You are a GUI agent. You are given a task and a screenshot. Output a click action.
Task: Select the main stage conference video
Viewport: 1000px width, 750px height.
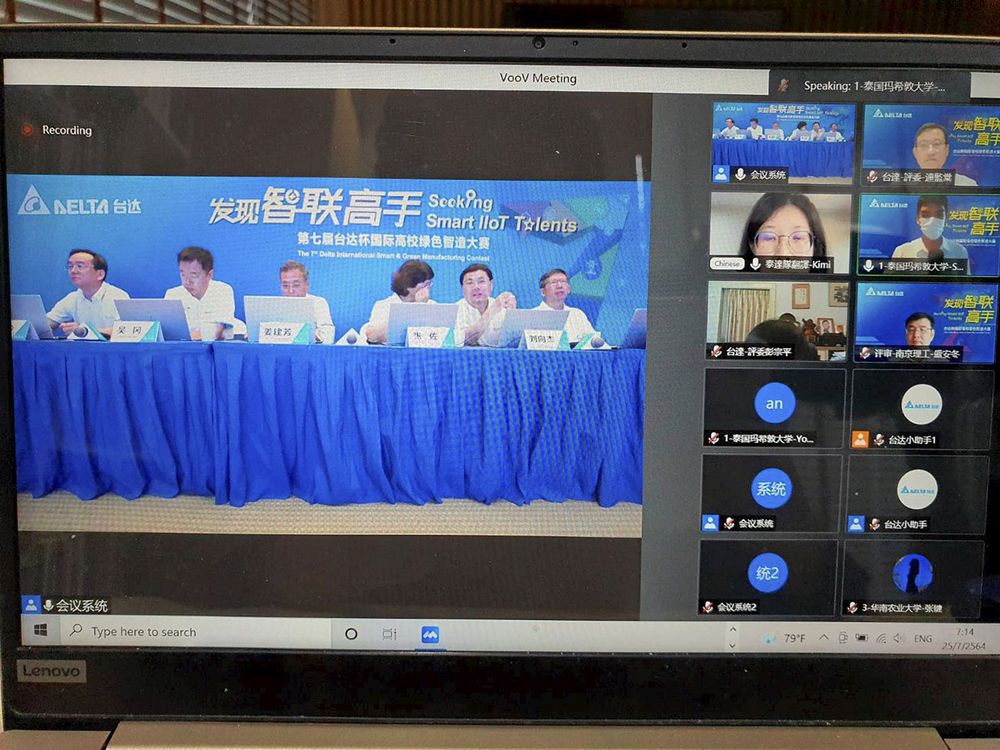tap(328, 354)
